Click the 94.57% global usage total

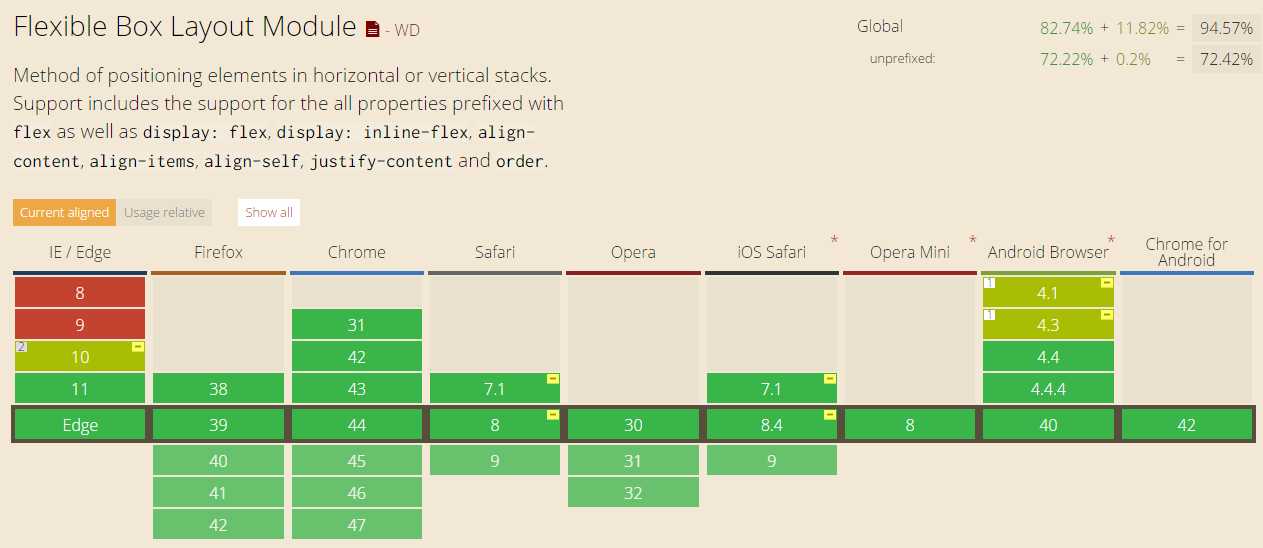(1226, 27)
